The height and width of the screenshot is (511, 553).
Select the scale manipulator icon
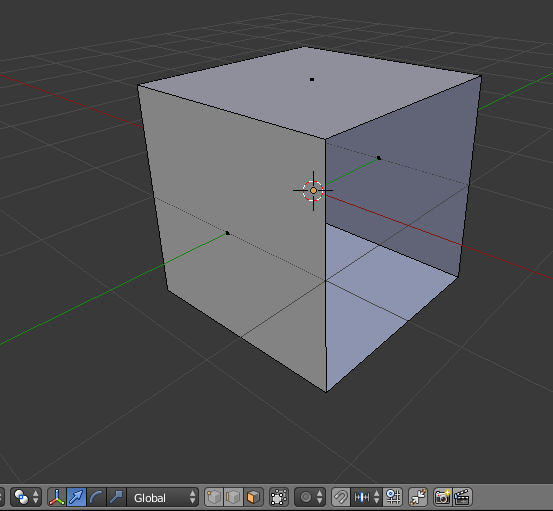tap(116, 497)
